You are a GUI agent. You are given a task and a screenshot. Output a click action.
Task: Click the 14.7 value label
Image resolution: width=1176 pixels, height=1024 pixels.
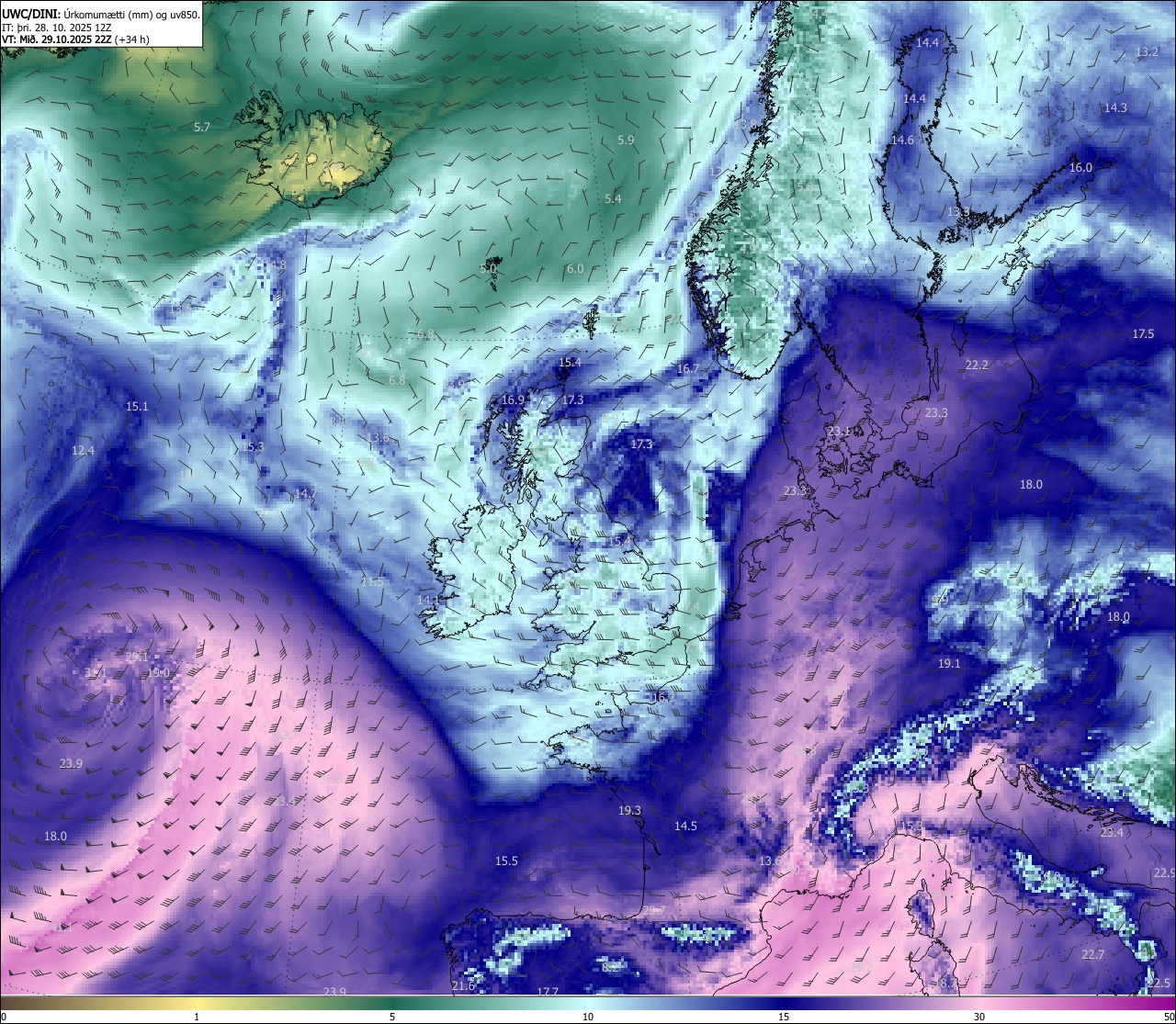tap(306, 494)
